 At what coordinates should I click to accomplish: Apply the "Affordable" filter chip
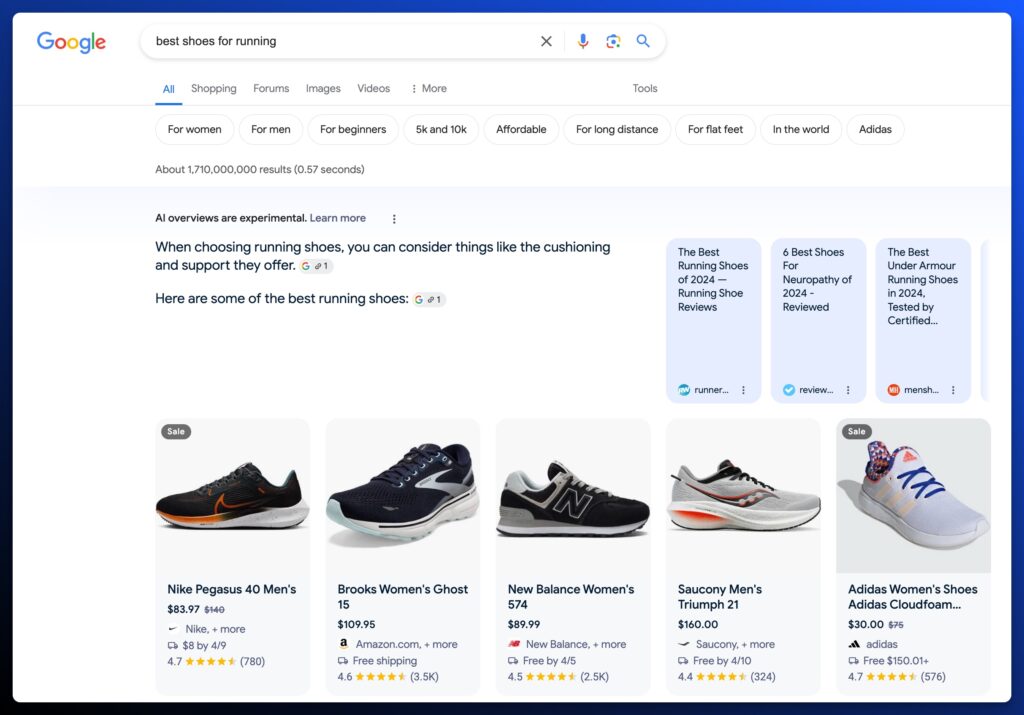[521, 130]
